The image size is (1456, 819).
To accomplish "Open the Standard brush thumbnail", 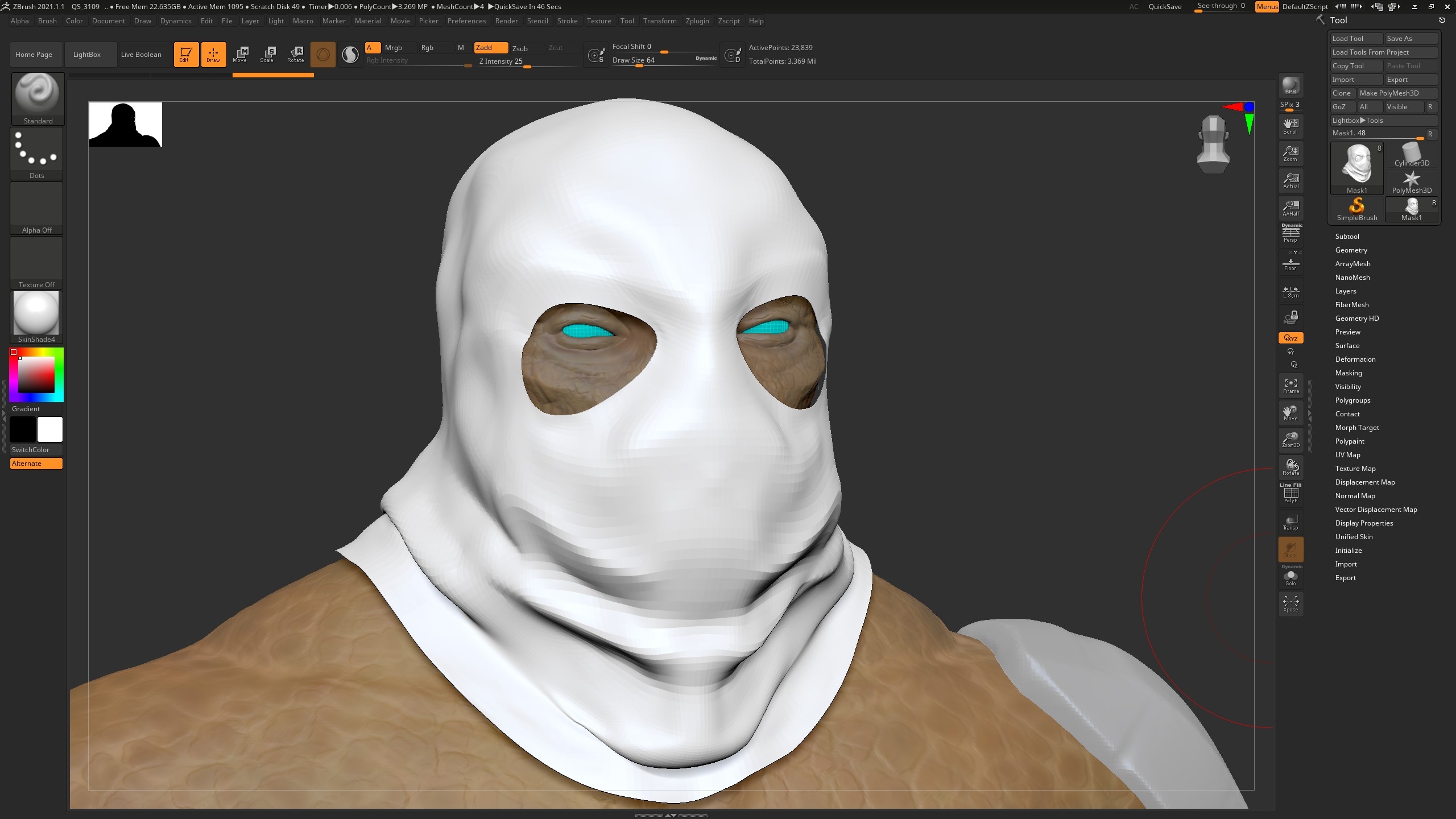I will 38,98.
